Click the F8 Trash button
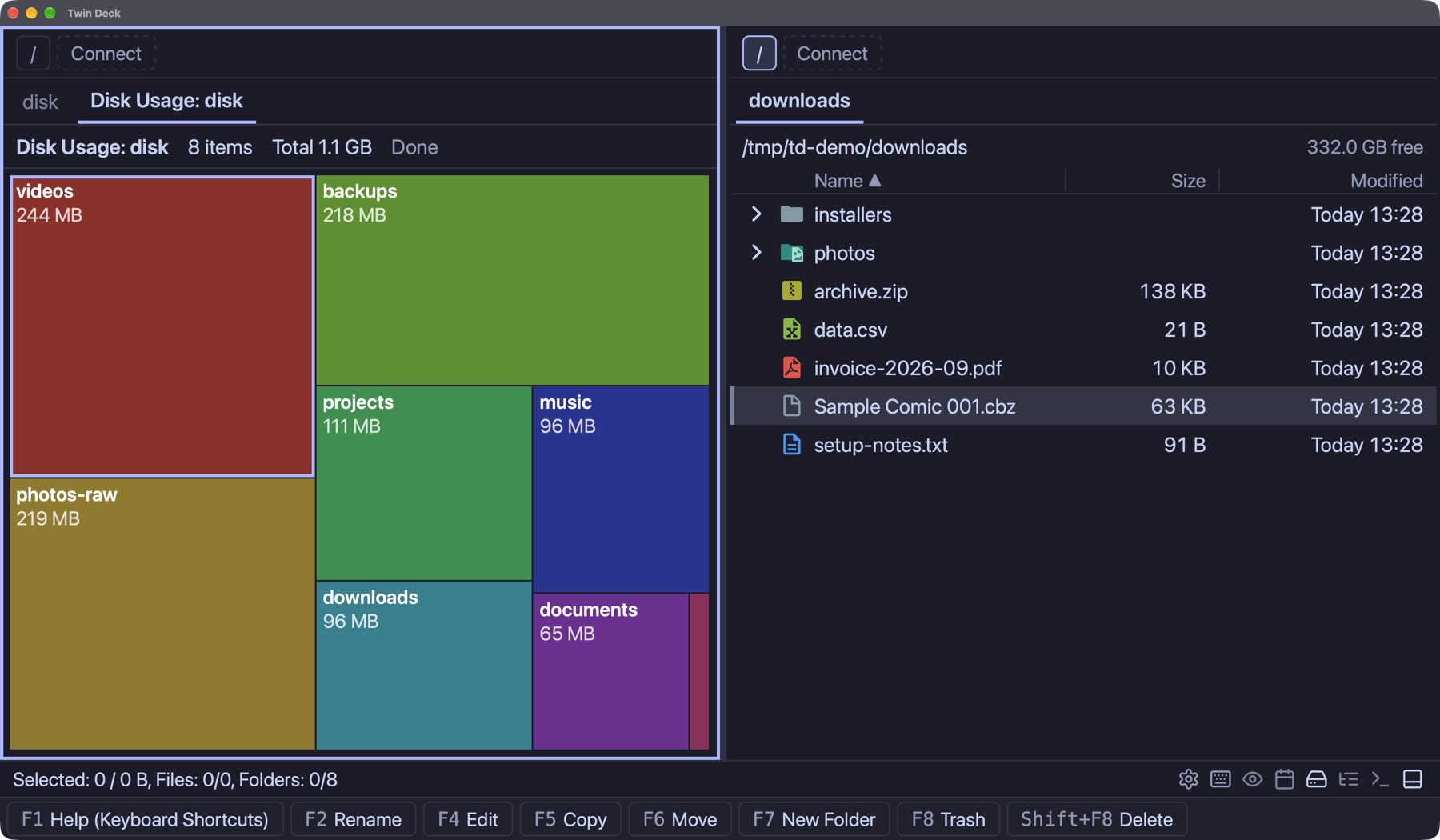This screenshot has width=1440, height=840. (x=949, y=819)
